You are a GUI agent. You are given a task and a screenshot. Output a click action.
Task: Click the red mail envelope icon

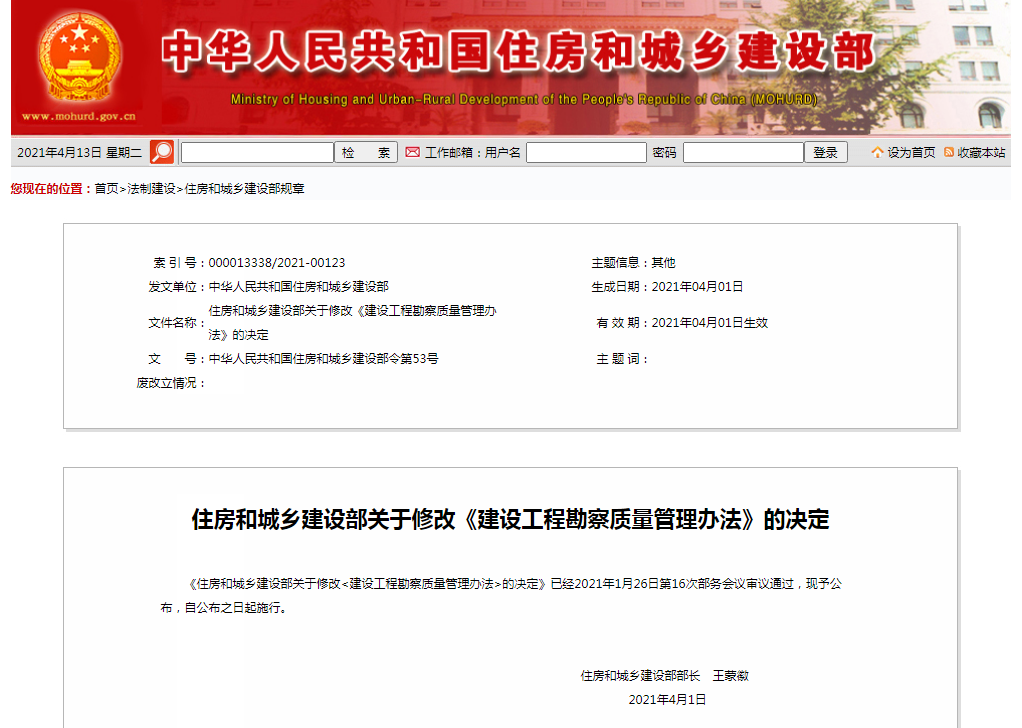pos(412,152)
